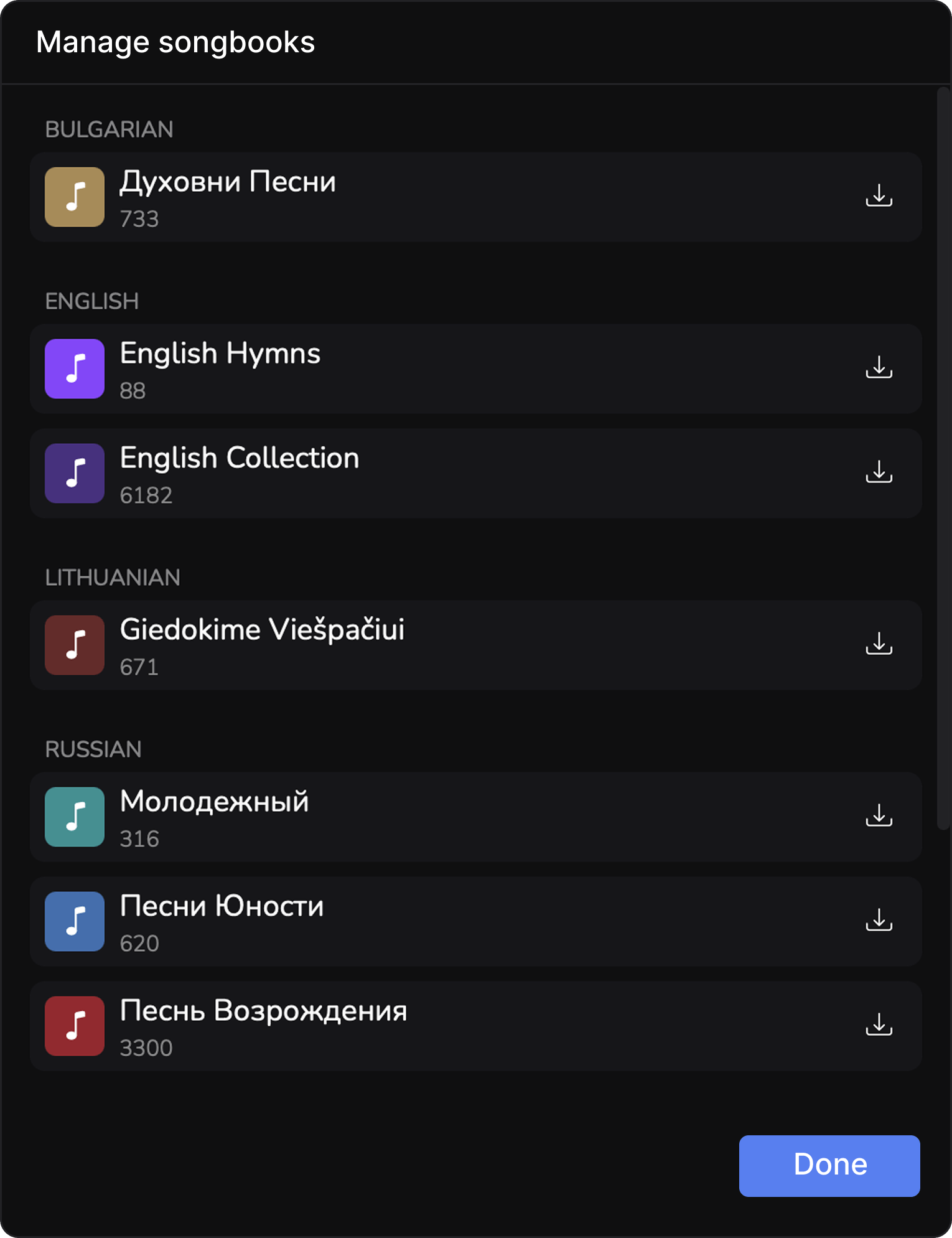Select the English Hymns title text
Screen dimensions: 952x1238
tap(220, 354)
